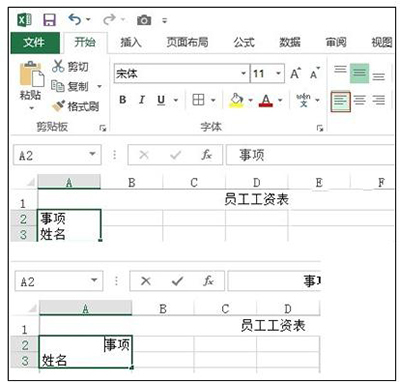Click the redo arrow icon

pyautogui.click(x=109, y=20)
